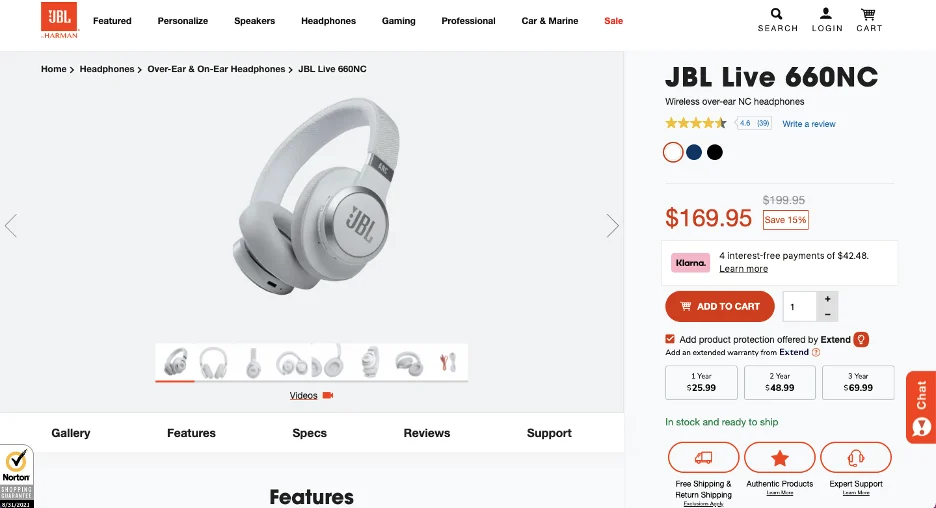Click the Norton Shopping Guarantee badge
This screenshot has height=508, width=936.
pos(16,476)
